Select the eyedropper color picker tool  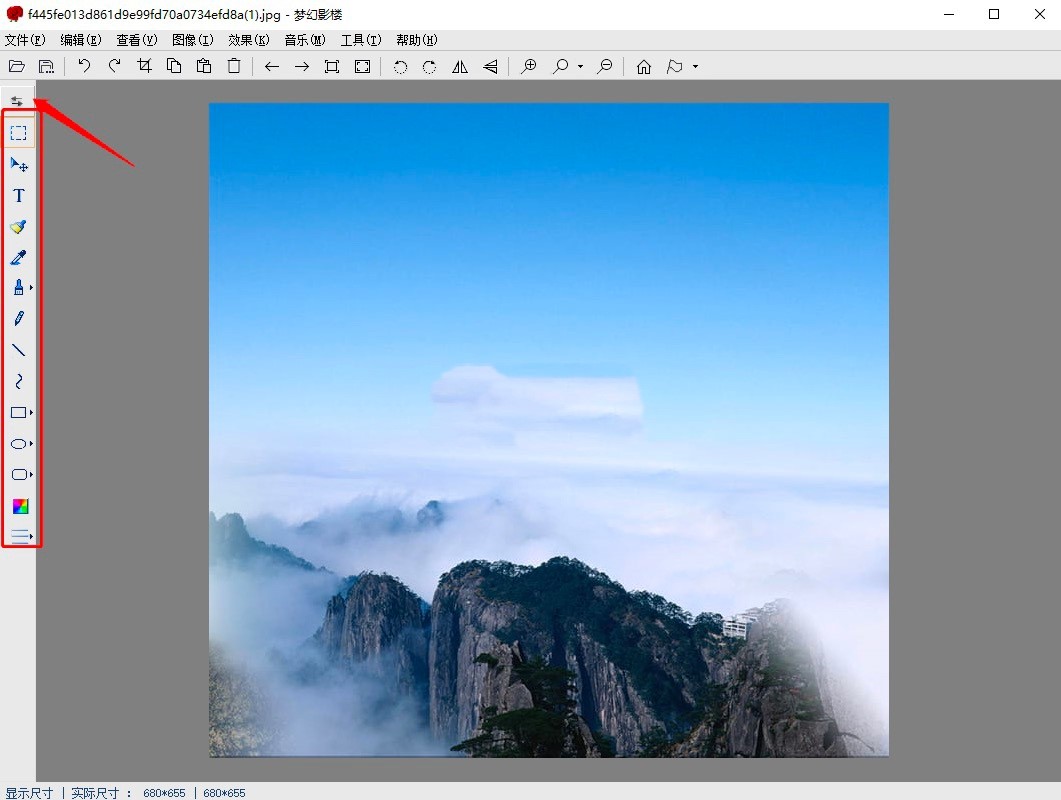tap(18, 257)
